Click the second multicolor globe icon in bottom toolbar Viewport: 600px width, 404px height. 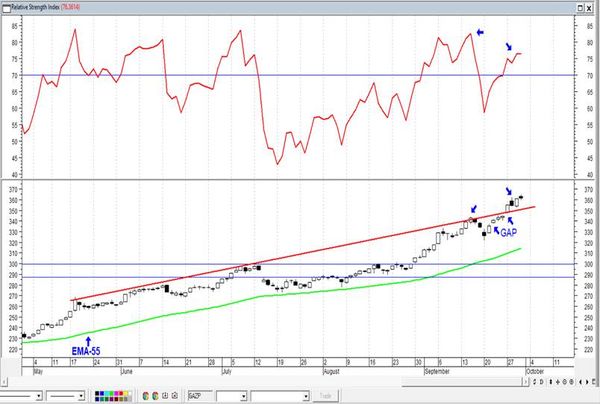click(x=155, y=396)
